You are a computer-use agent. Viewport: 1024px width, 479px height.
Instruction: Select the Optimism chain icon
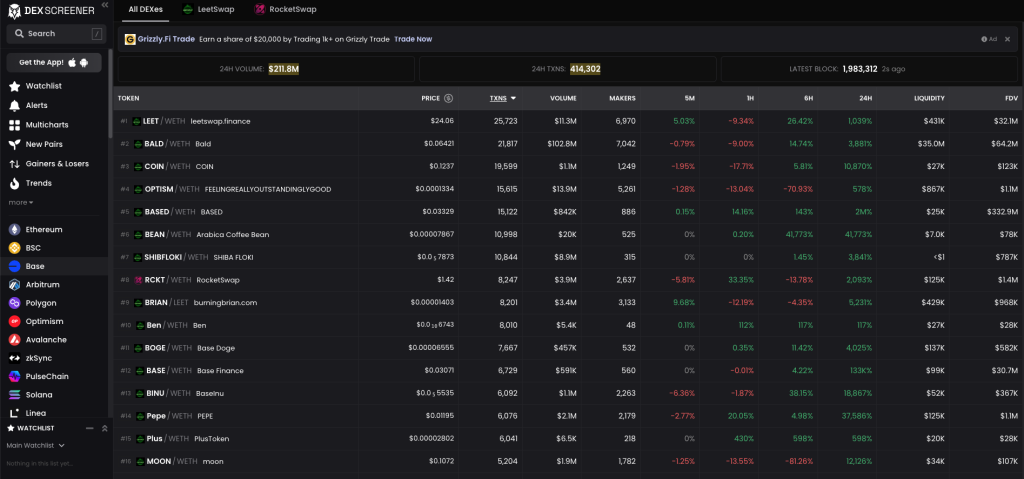tap(14, 322)
